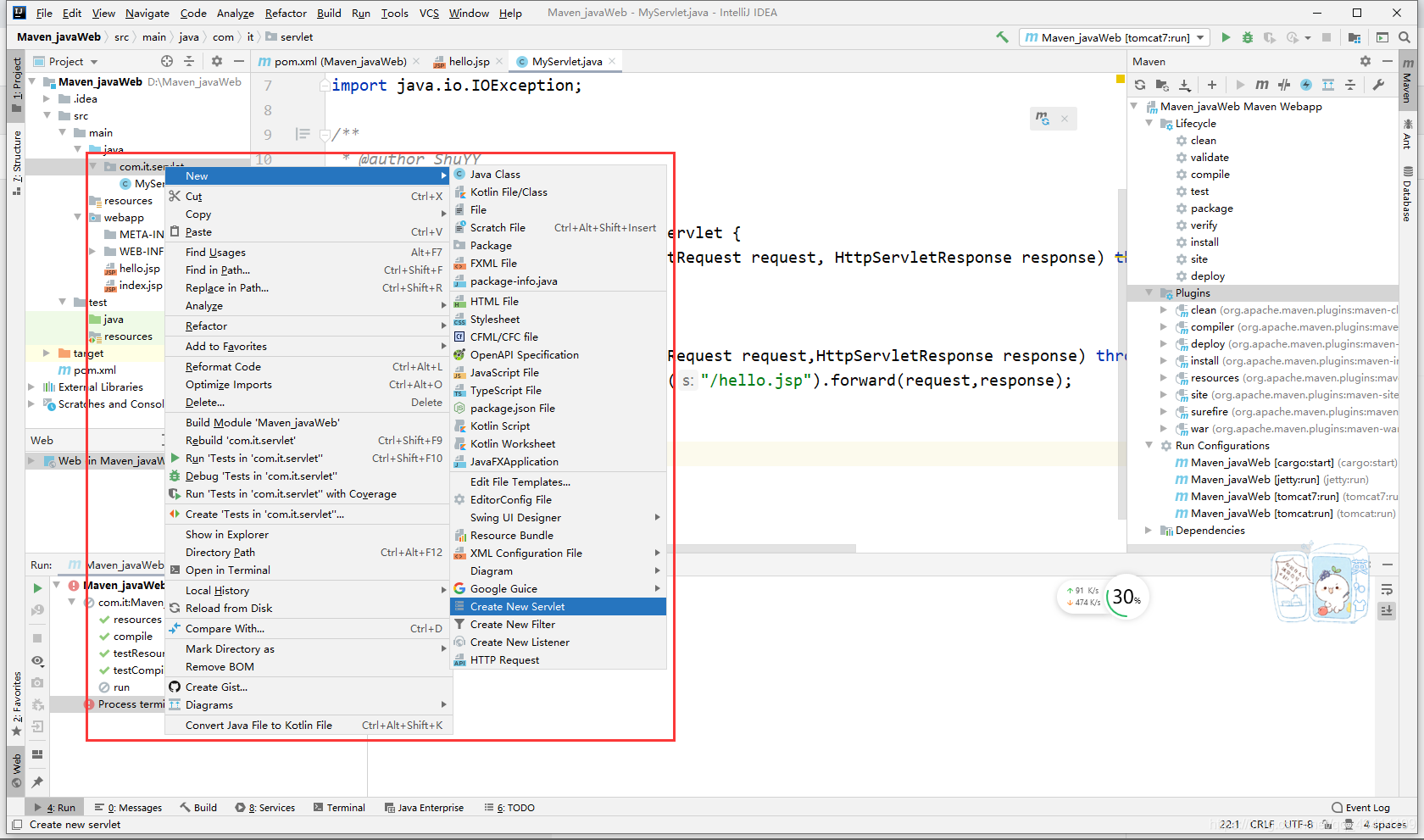Click the Debug bug icon in top toolbar

click(x=1248, y=37)
